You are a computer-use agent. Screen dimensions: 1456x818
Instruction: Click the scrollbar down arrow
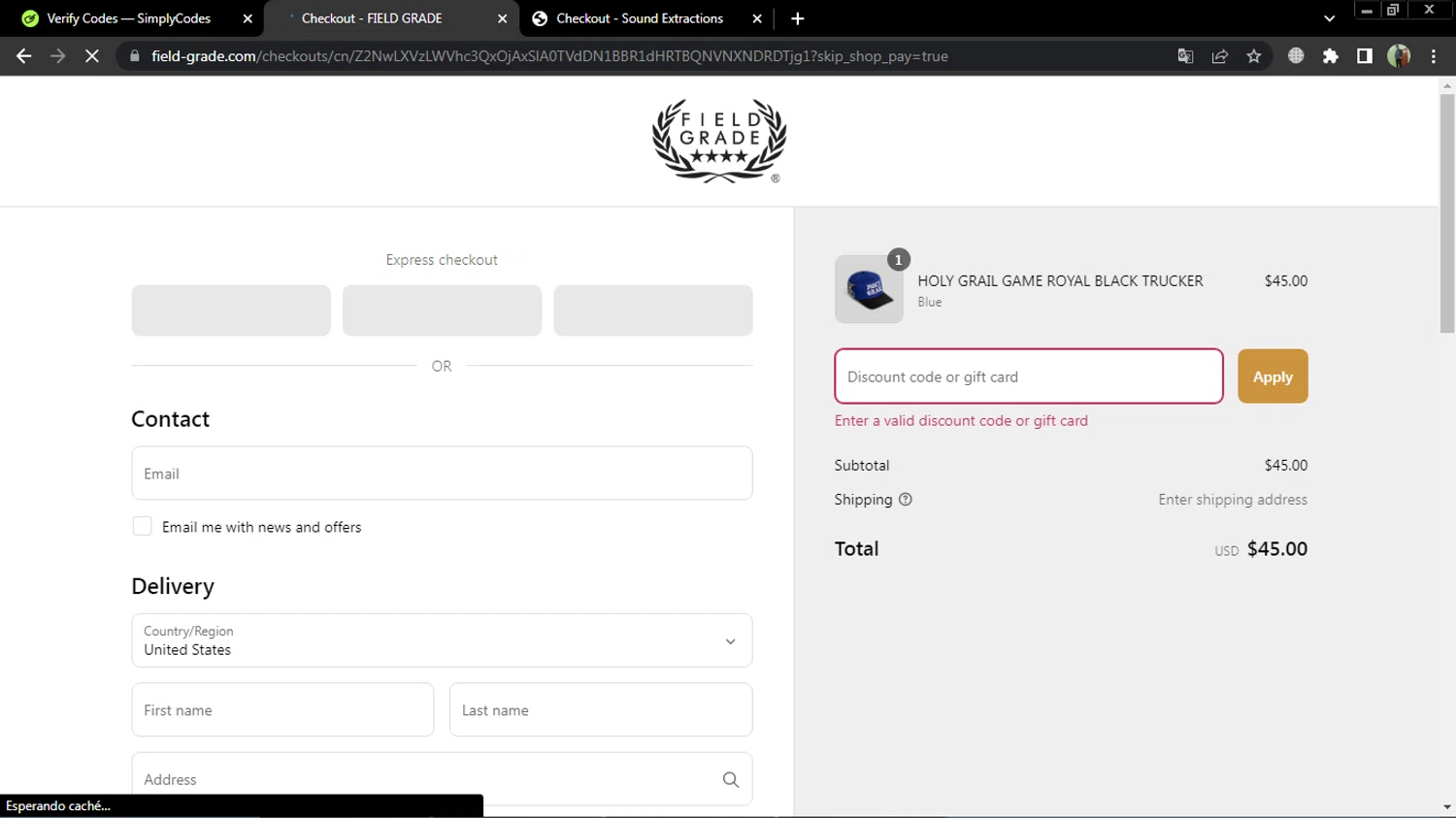(1447, 807)
